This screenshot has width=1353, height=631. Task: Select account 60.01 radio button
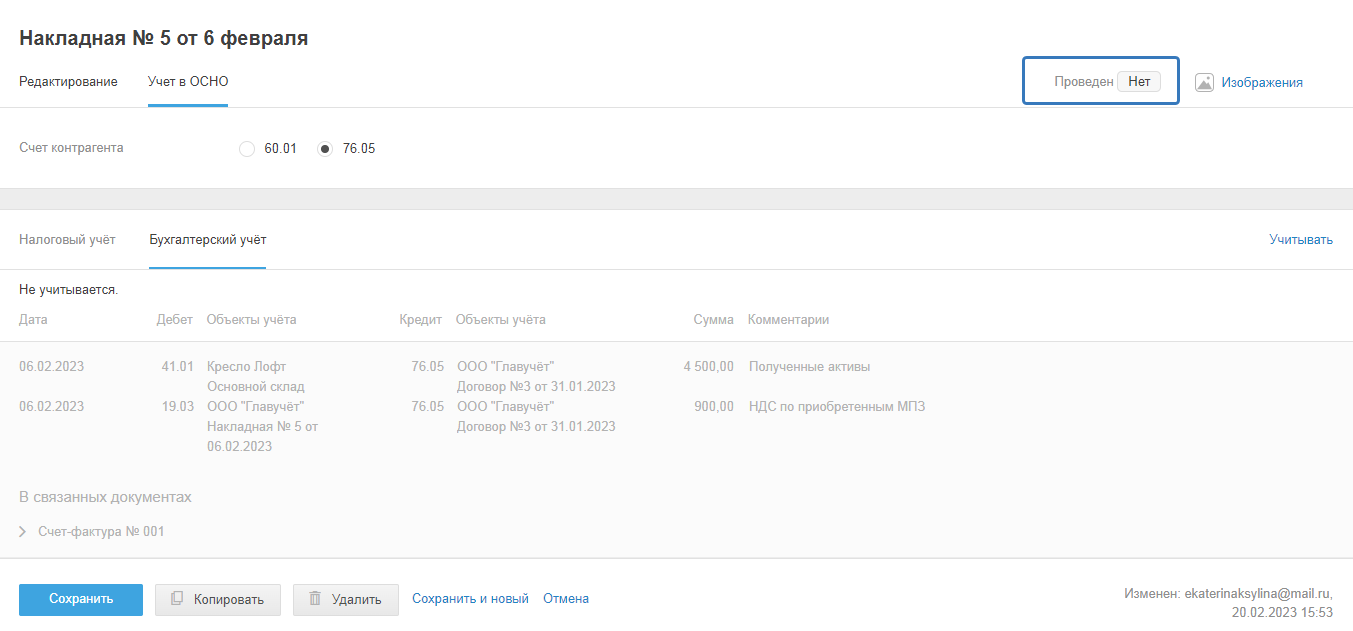coord(247,149)
